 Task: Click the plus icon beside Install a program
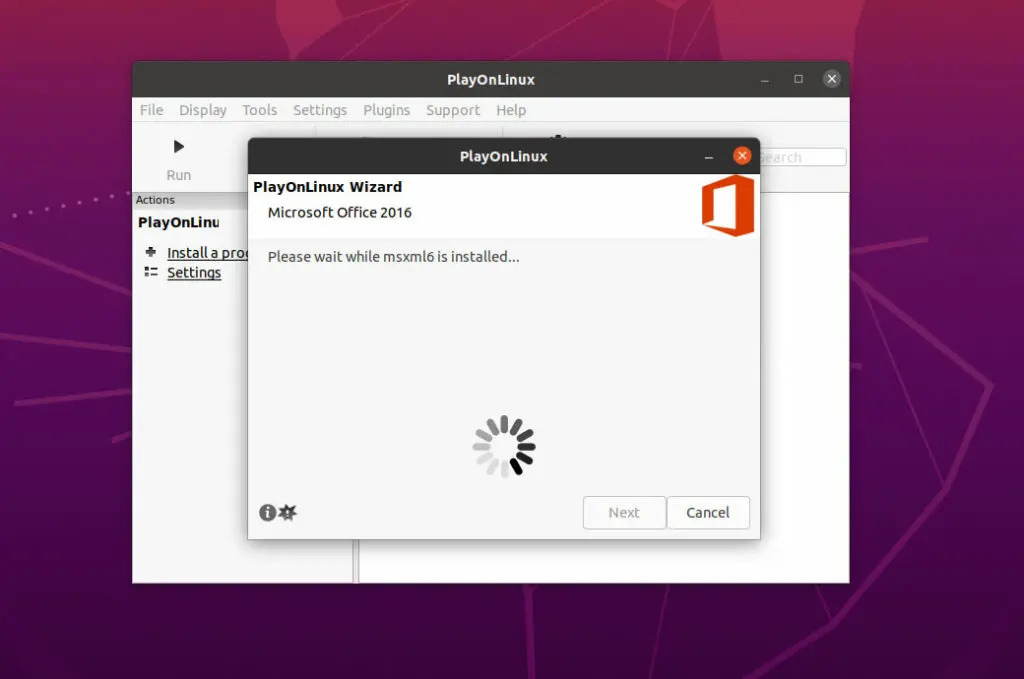click(x=152, y=252)
